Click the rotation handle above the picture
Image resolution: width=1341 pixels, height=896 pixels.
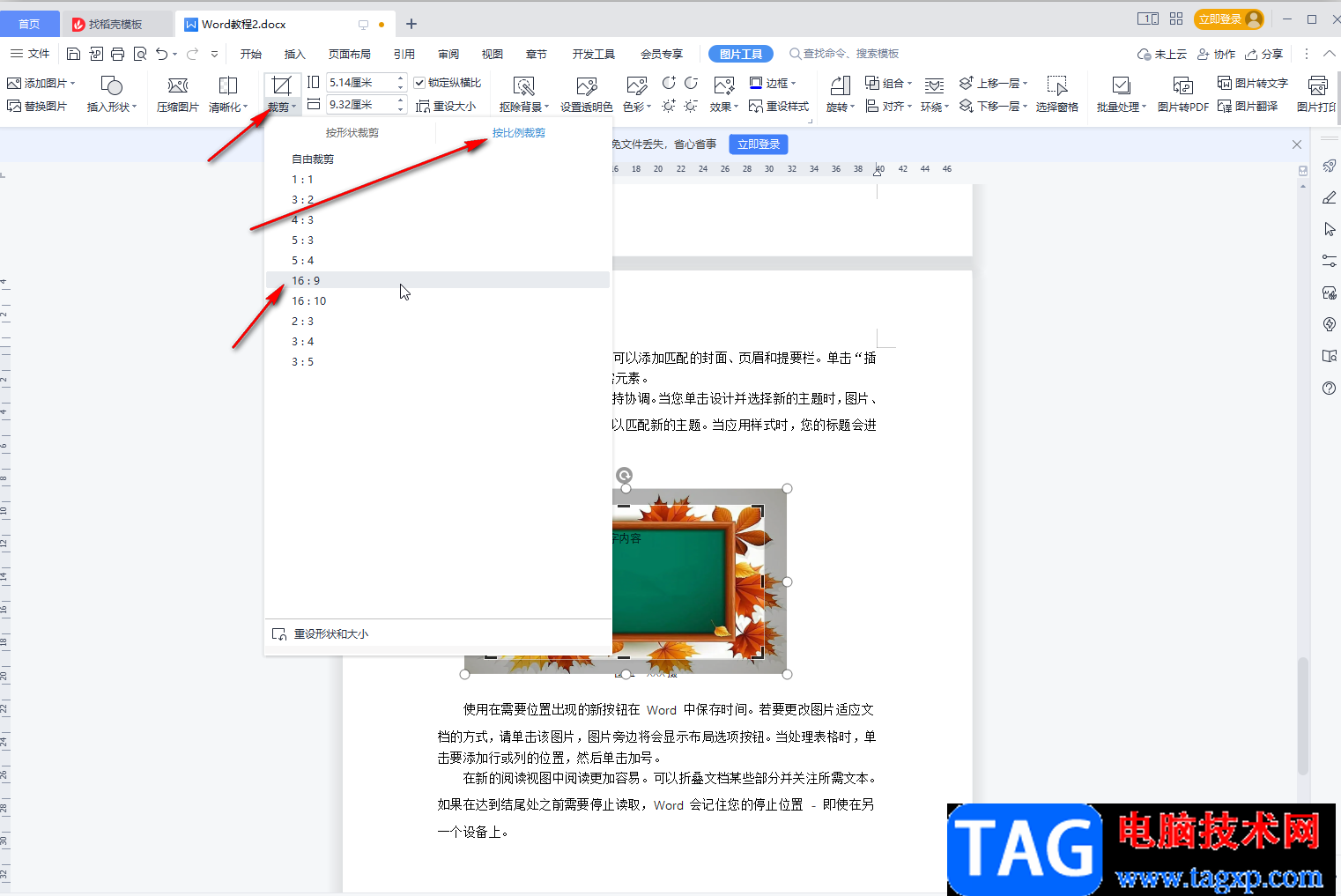625,475
